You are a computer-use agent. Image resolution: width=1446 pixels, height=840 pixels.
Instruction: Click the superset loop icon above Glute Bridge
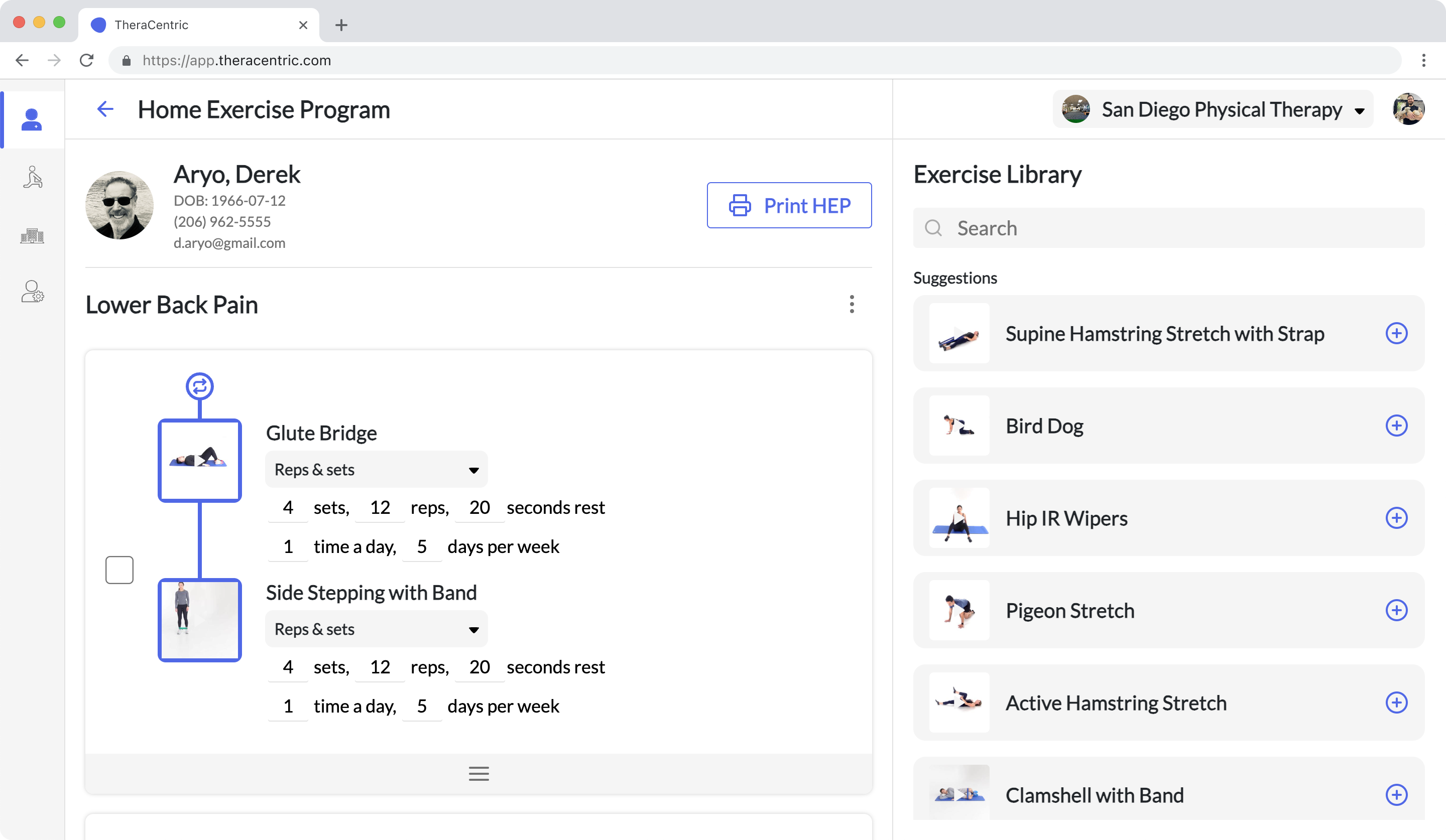(200, 386)
